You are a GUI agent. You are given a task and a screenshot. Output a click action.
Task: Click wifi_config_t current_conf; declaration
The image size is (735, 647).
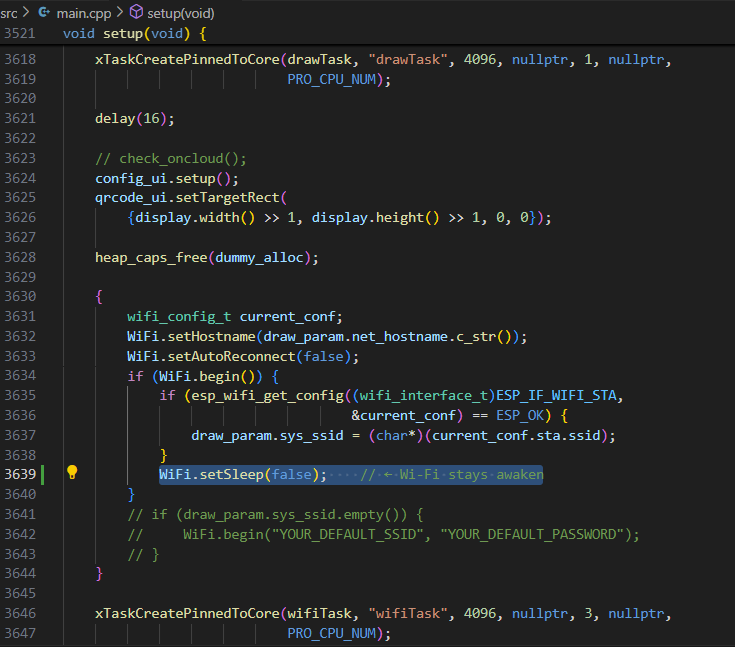coord(235,317)
